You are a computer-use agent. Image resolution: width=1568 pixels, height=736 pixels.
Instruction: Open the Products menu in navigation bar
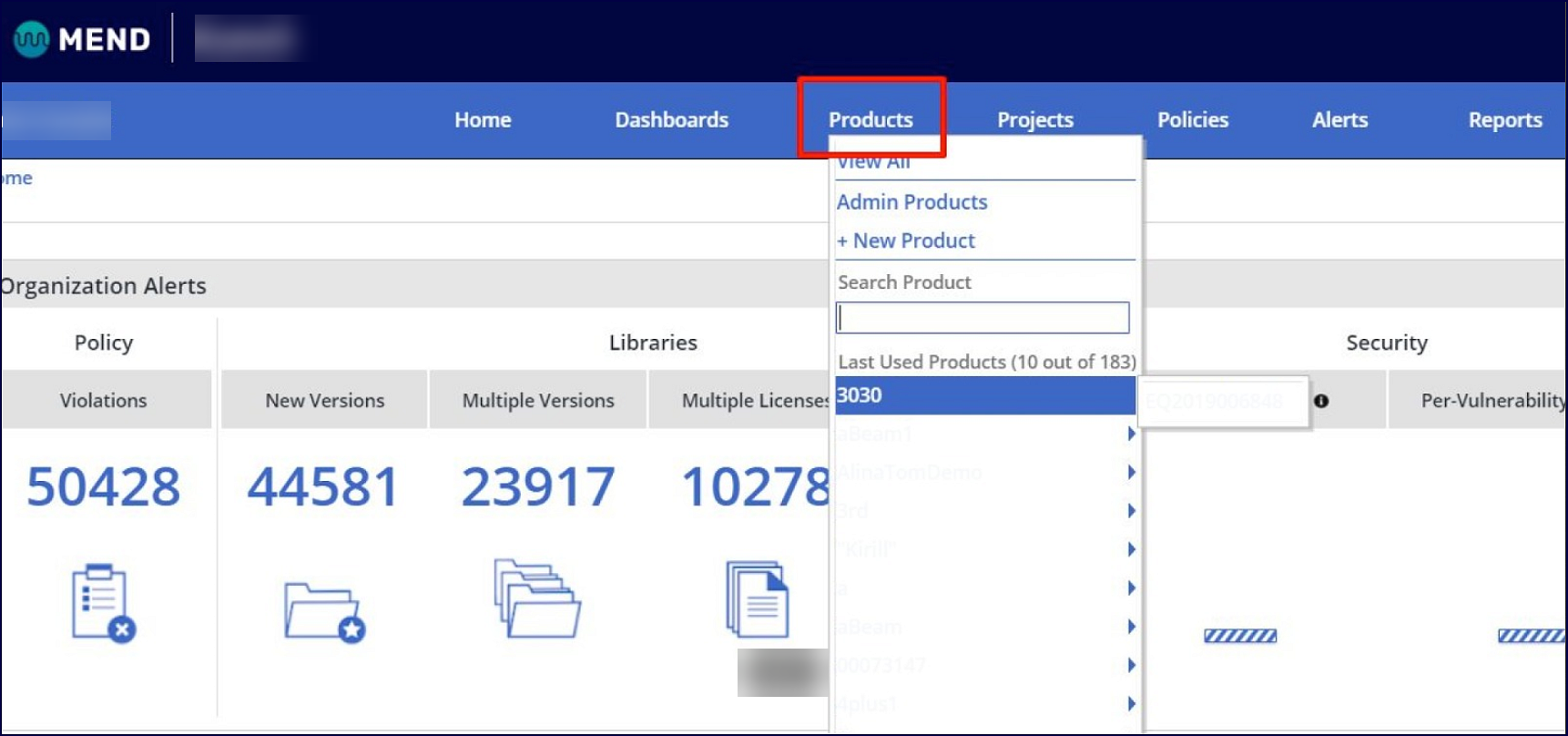[x=871, y=119]
